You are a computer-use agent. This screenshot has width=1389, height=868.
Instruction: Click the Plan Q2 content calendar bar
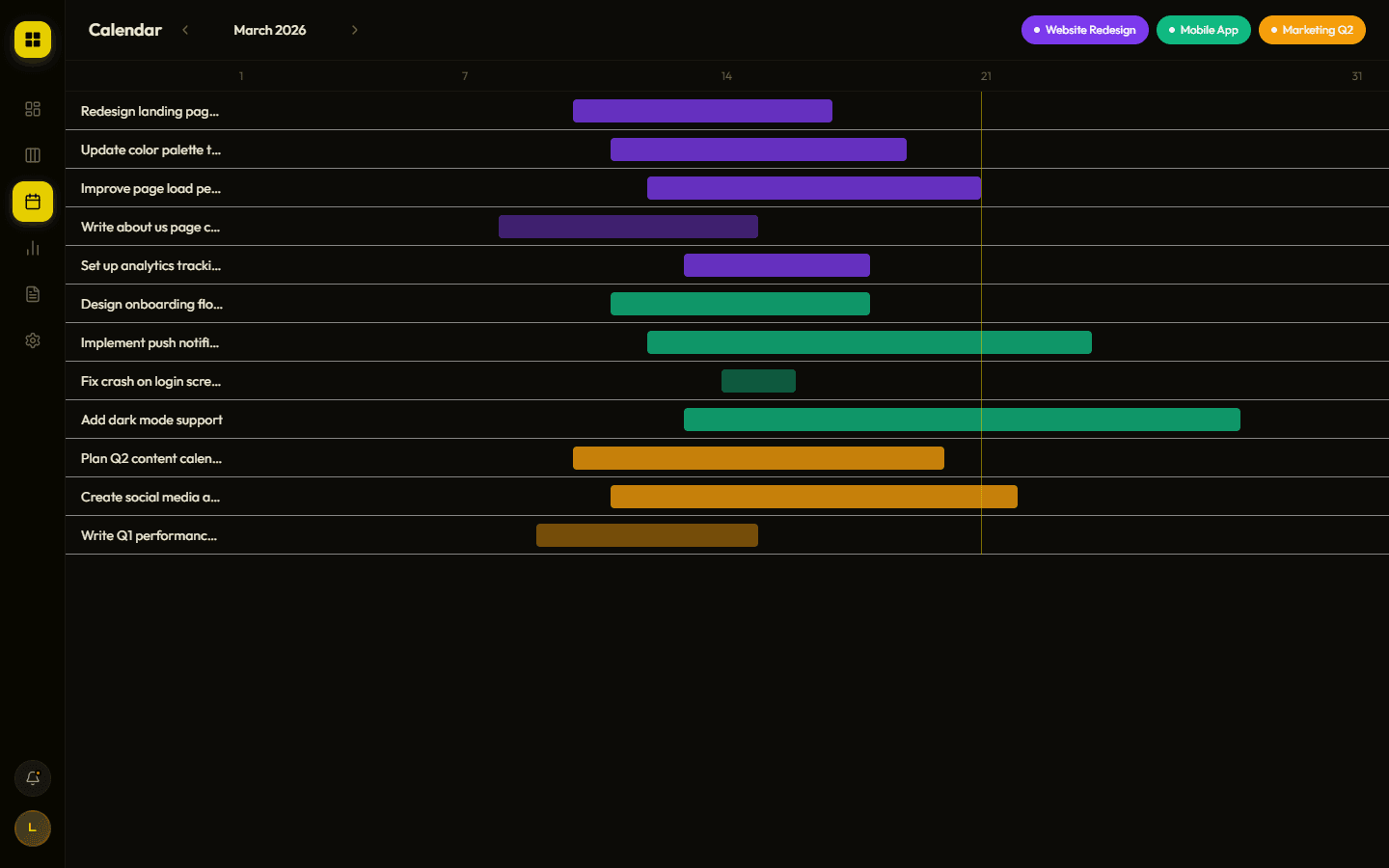tap(758, 458)
